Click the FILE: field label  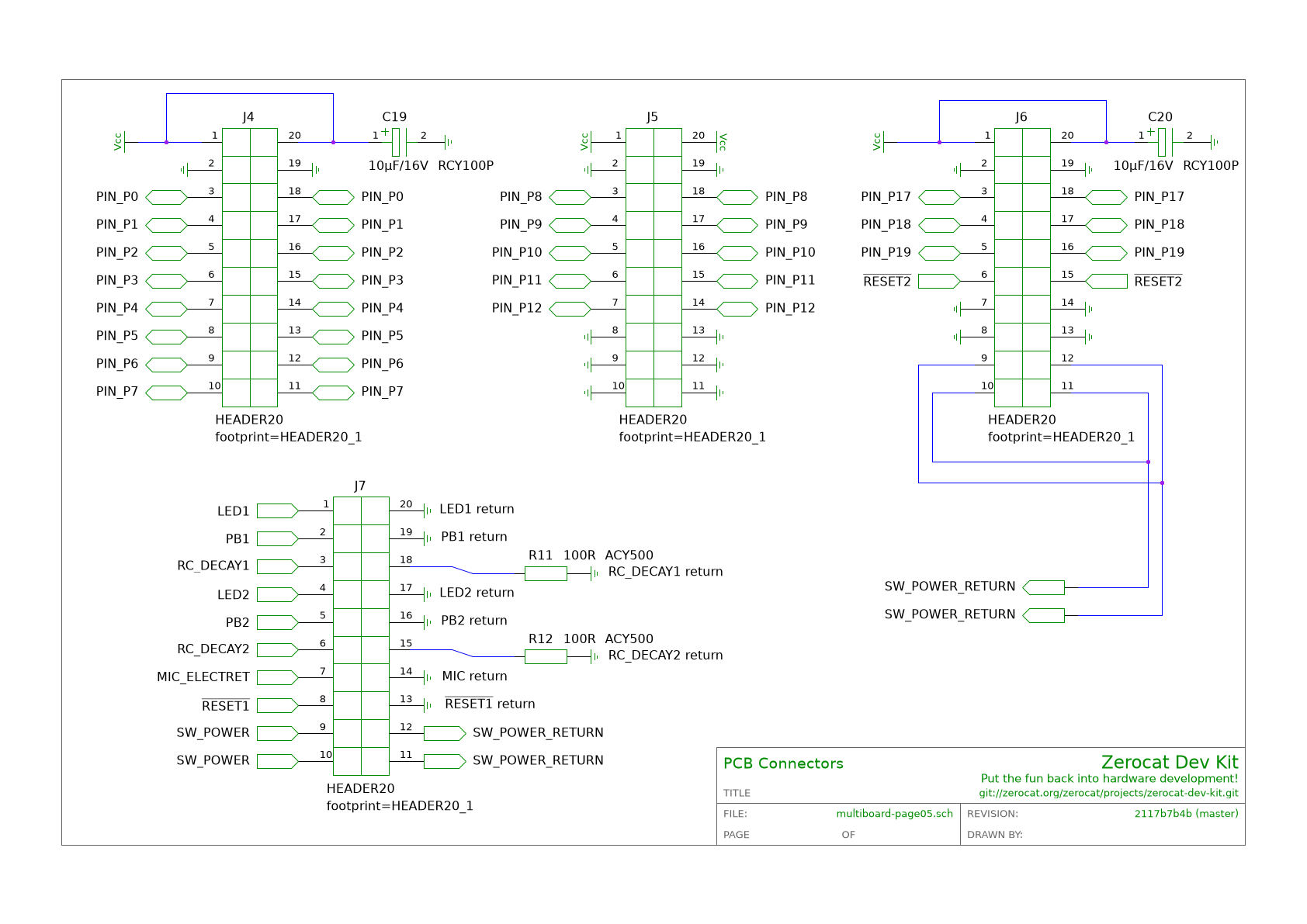click(735, 814)
